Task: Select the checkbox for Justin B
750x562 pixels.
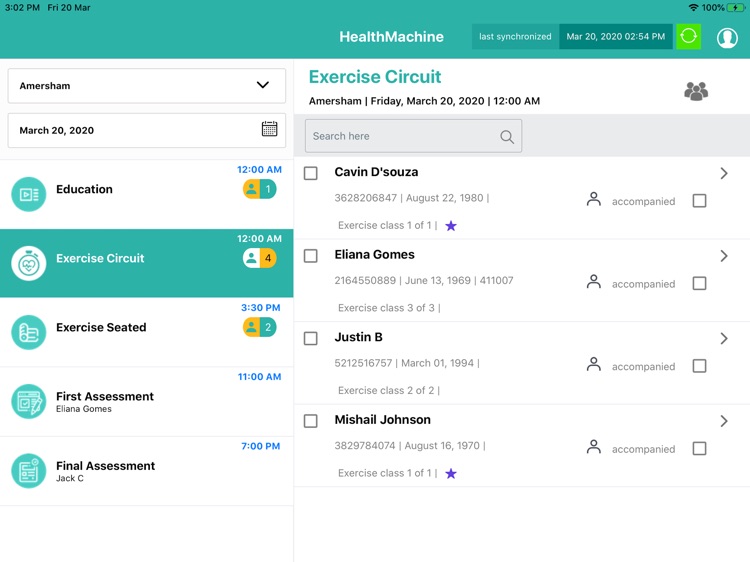Action: (x=310, y=339)
